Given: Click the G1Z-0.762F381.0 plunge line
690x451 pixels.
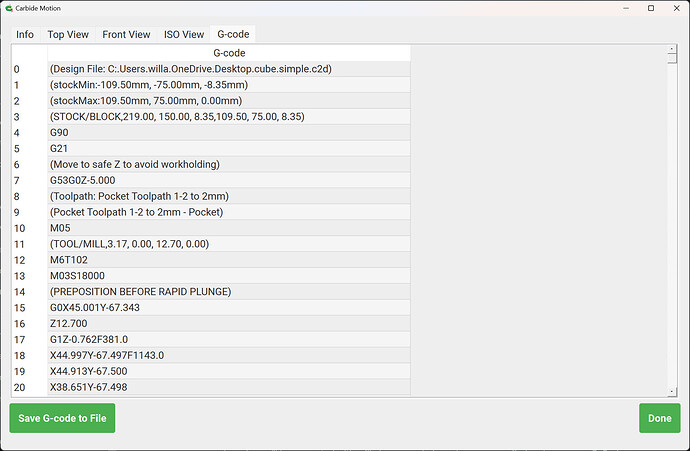Looking at the screenshot, I should [229, 339].
